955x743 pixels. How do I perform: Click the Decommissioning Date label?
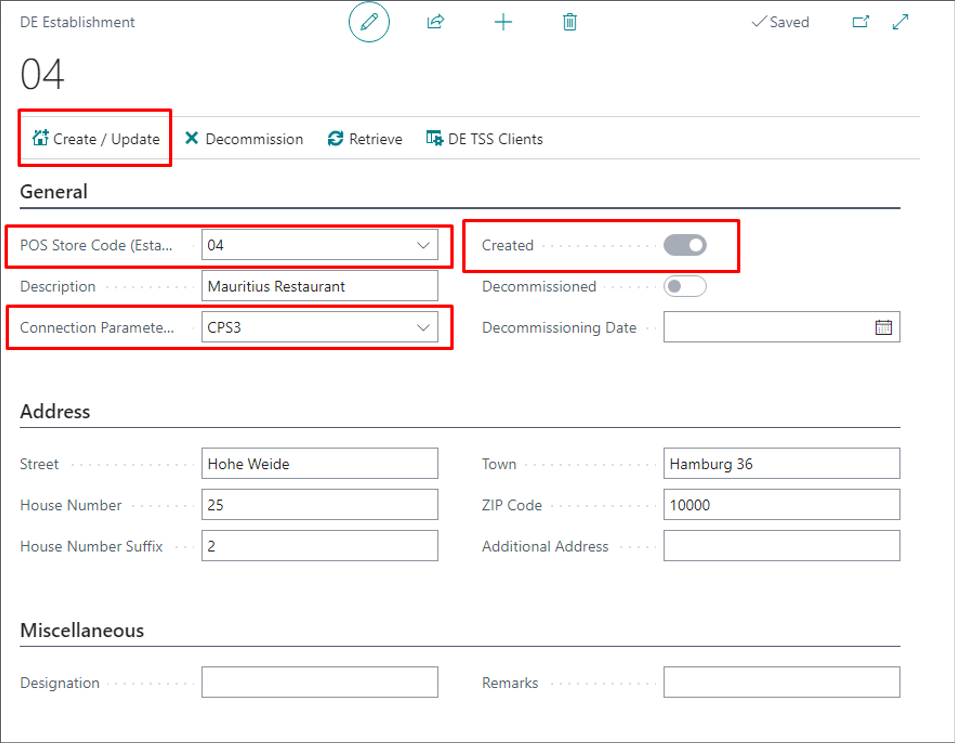tap(559, 328)
